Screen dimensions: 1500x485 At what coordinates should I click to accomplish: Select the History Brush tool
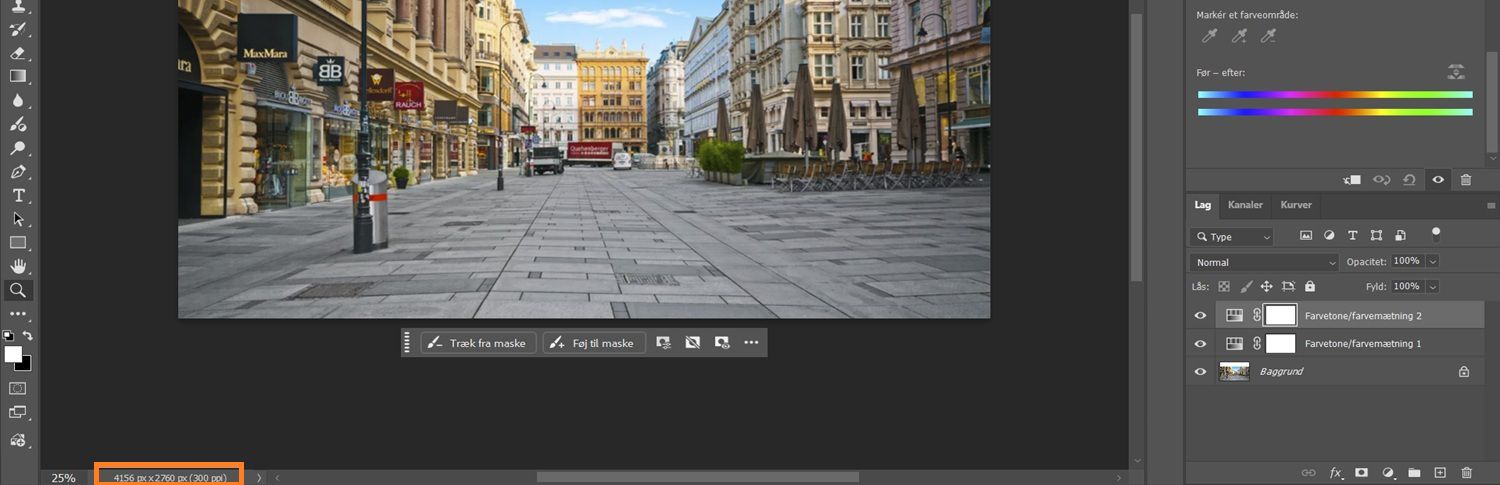click(x=18, y=29)
